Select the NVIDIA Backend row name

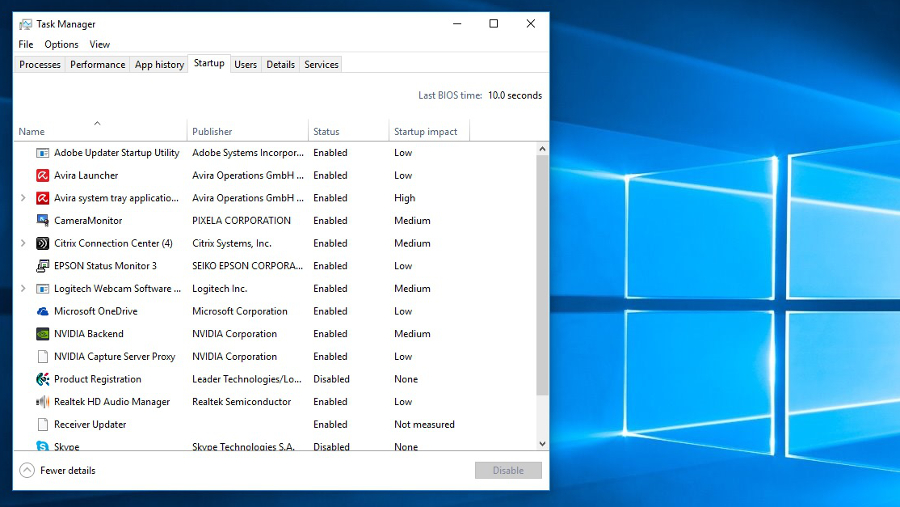(x=88, y=334)
